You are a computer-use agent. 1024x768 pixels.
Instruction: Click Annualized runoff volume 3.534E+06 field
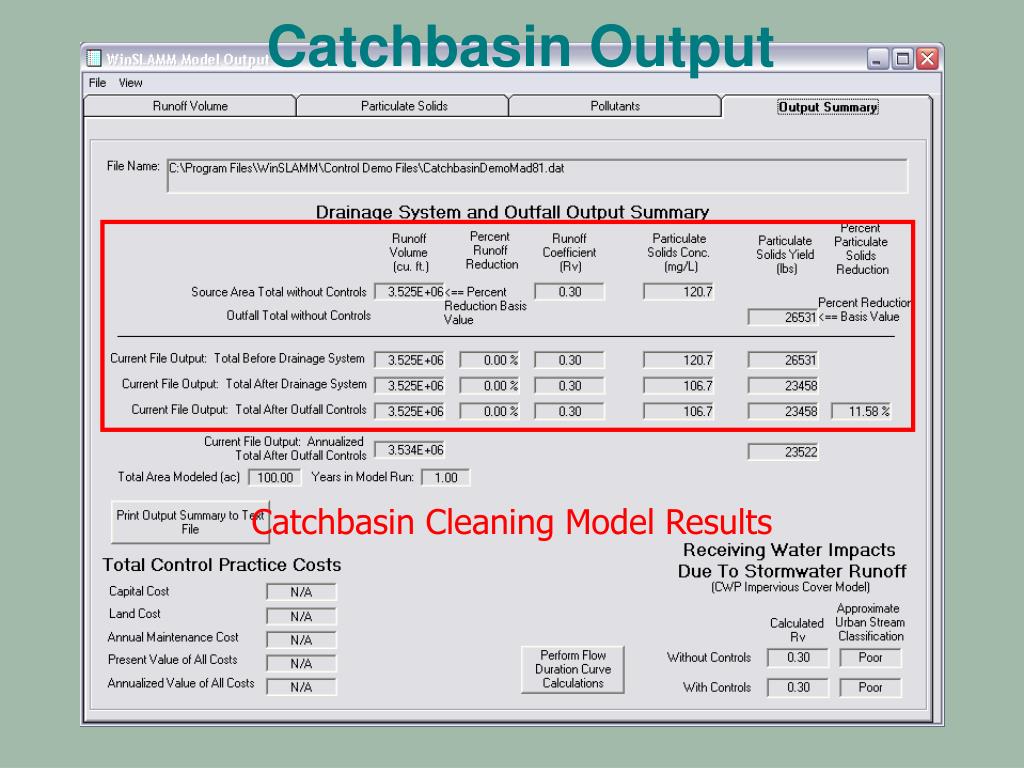[409, 450]
